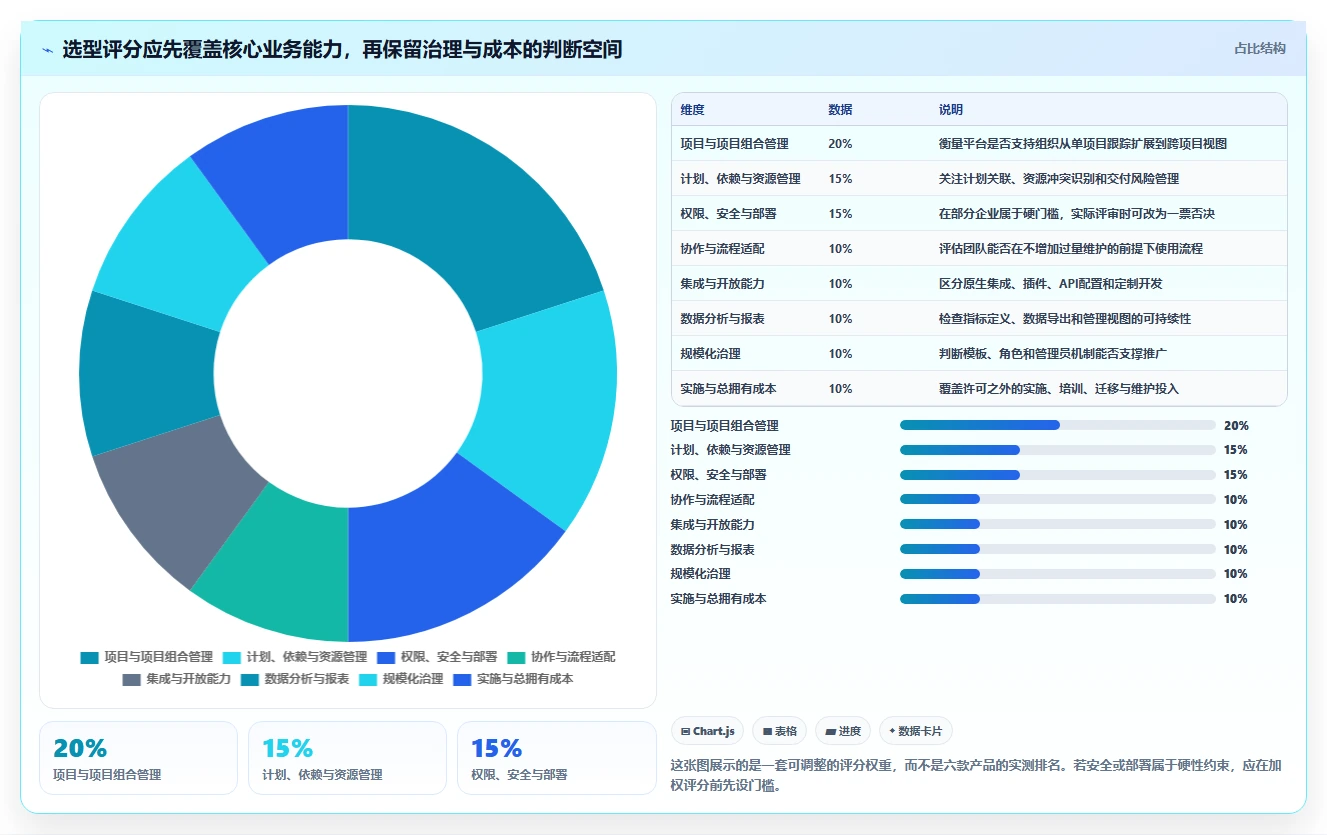This screenshot has width=1327, height=835.
Task: Click progress bar for 协作与流程适配
Action: (x=1057, y=499)
